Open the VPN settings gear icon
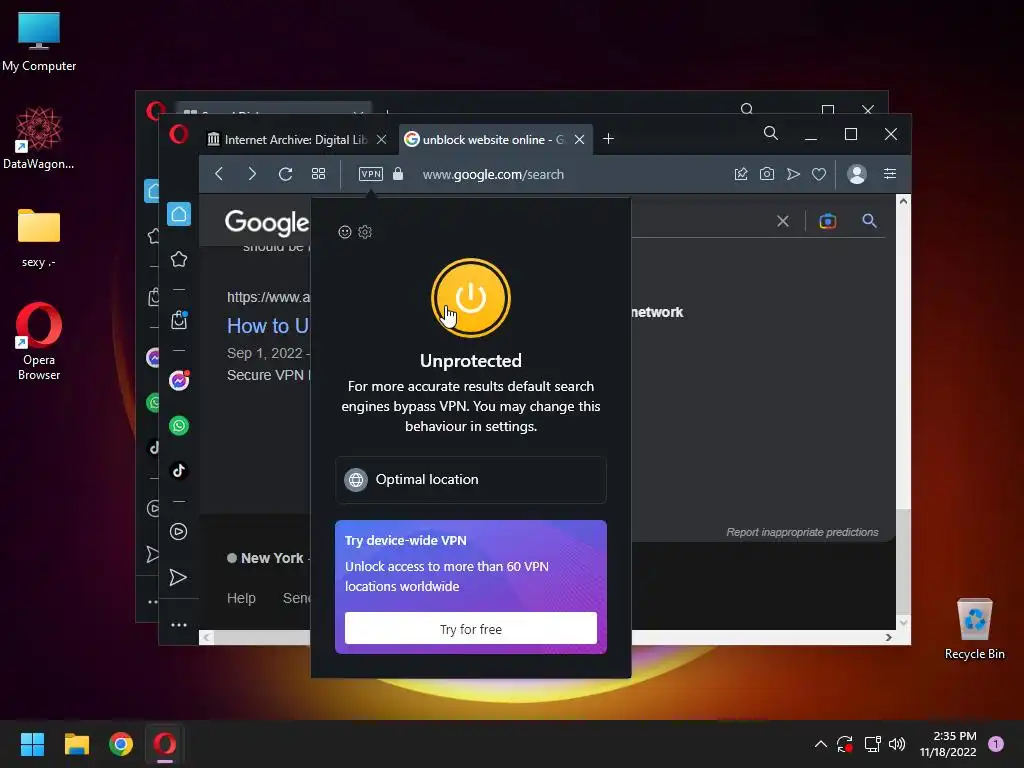Image resolution: width=1024 pixels, height=768 pixels. point(365,232)
